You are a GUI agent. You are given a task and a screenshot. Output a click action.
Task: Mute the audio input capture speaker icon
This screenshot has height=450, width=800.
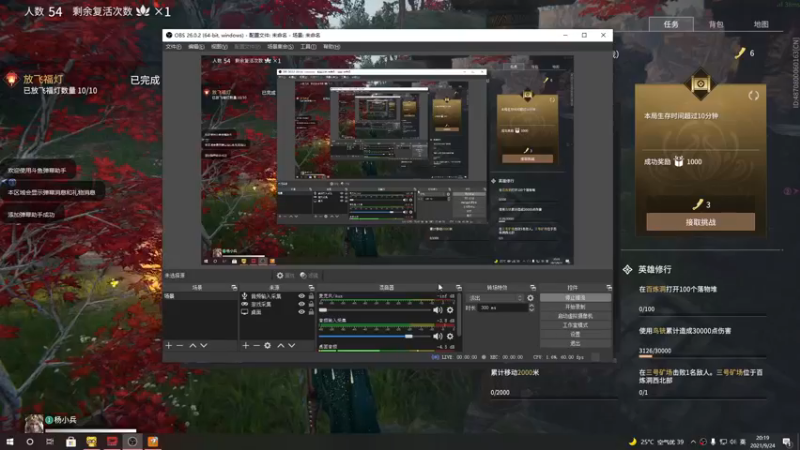pos(438,336)
